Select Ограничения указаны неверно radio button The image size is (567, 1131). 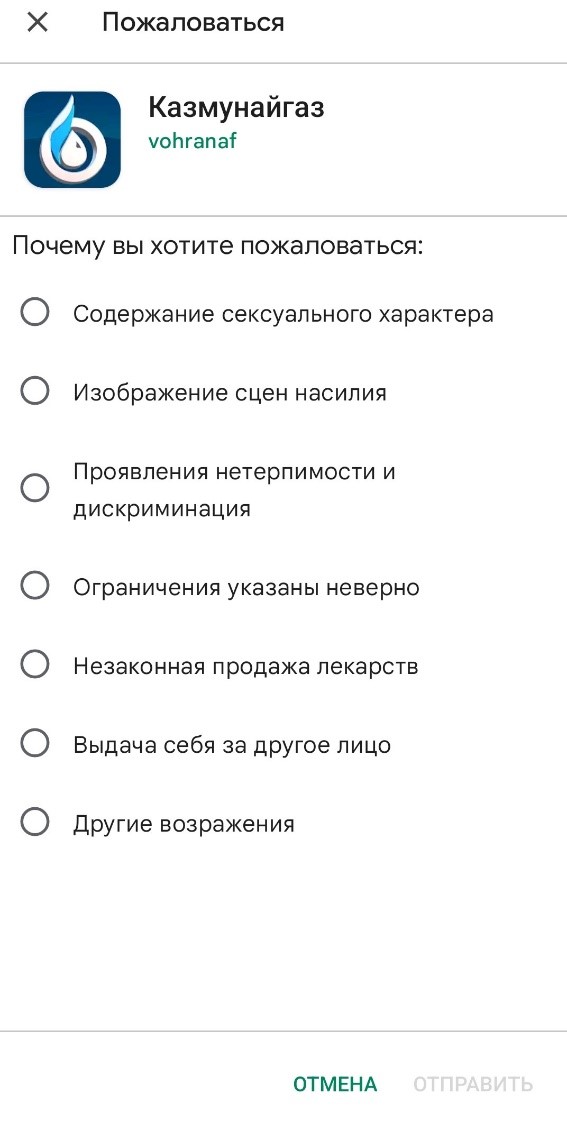tap(35, 586)
